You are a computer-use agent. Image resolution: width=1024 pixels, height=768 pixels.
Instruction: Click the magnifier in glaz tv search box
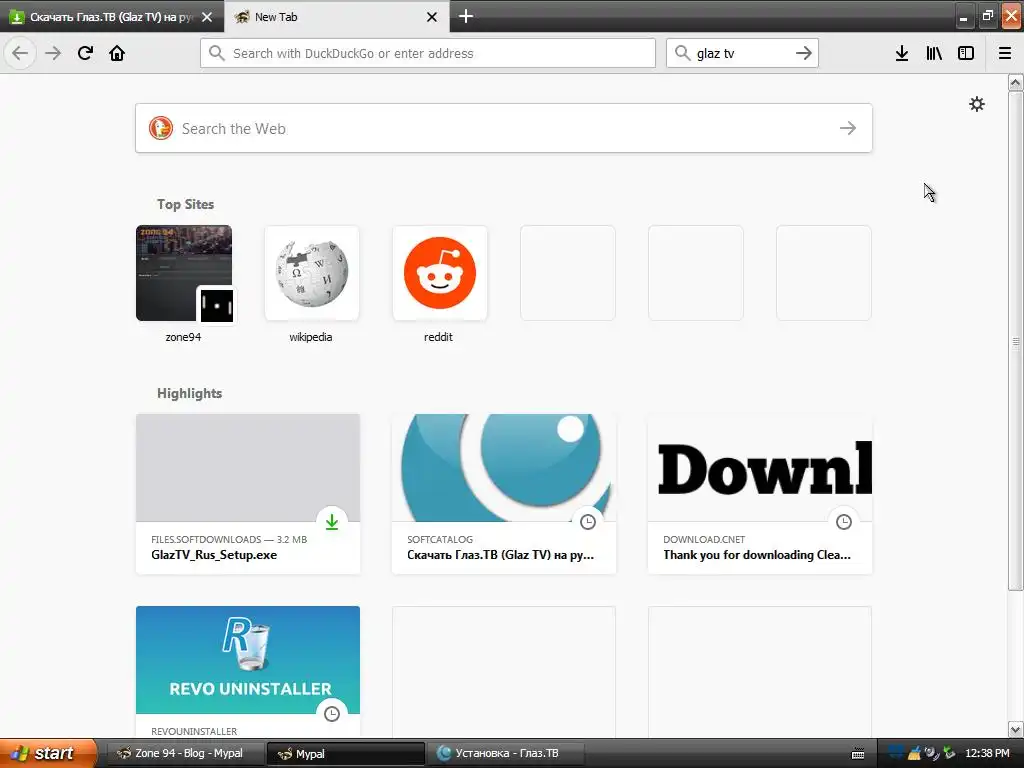pos(682,53)
